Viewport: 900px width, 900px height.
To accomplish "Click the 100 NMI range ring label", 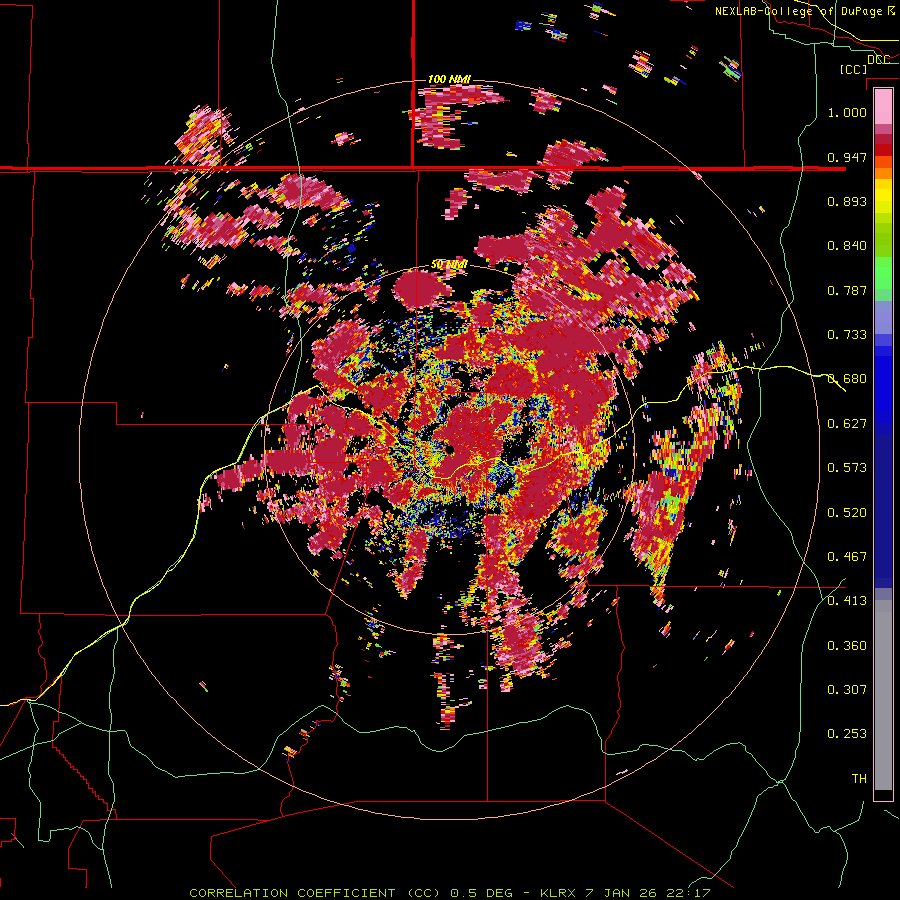I will point(449,79).
